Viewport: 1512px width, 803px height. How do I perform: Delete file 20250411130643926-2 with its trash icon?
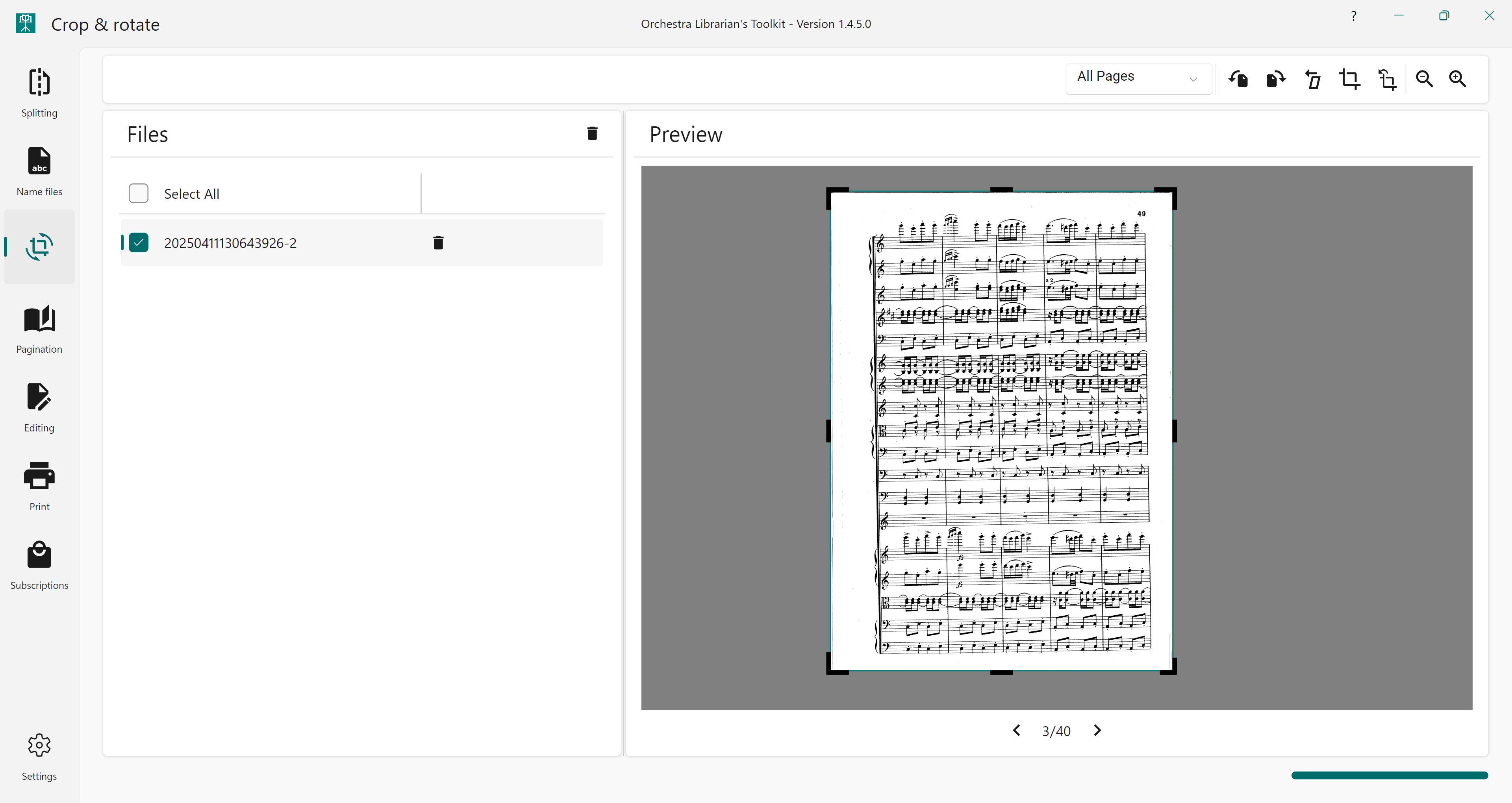[x=438, y=242]
